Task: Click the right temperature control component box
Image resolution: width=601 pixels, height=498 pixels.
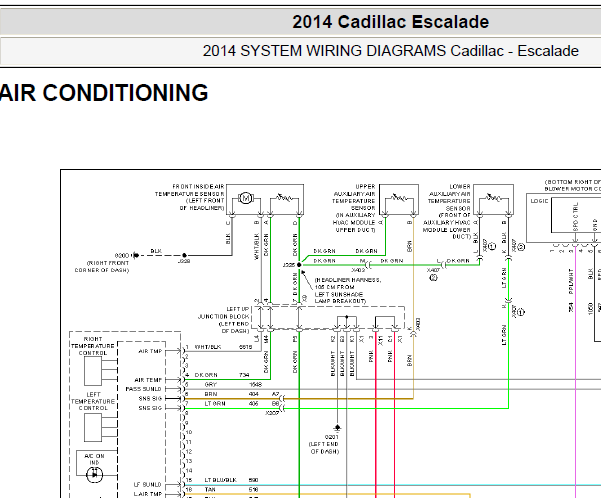Action: (93, 371)
